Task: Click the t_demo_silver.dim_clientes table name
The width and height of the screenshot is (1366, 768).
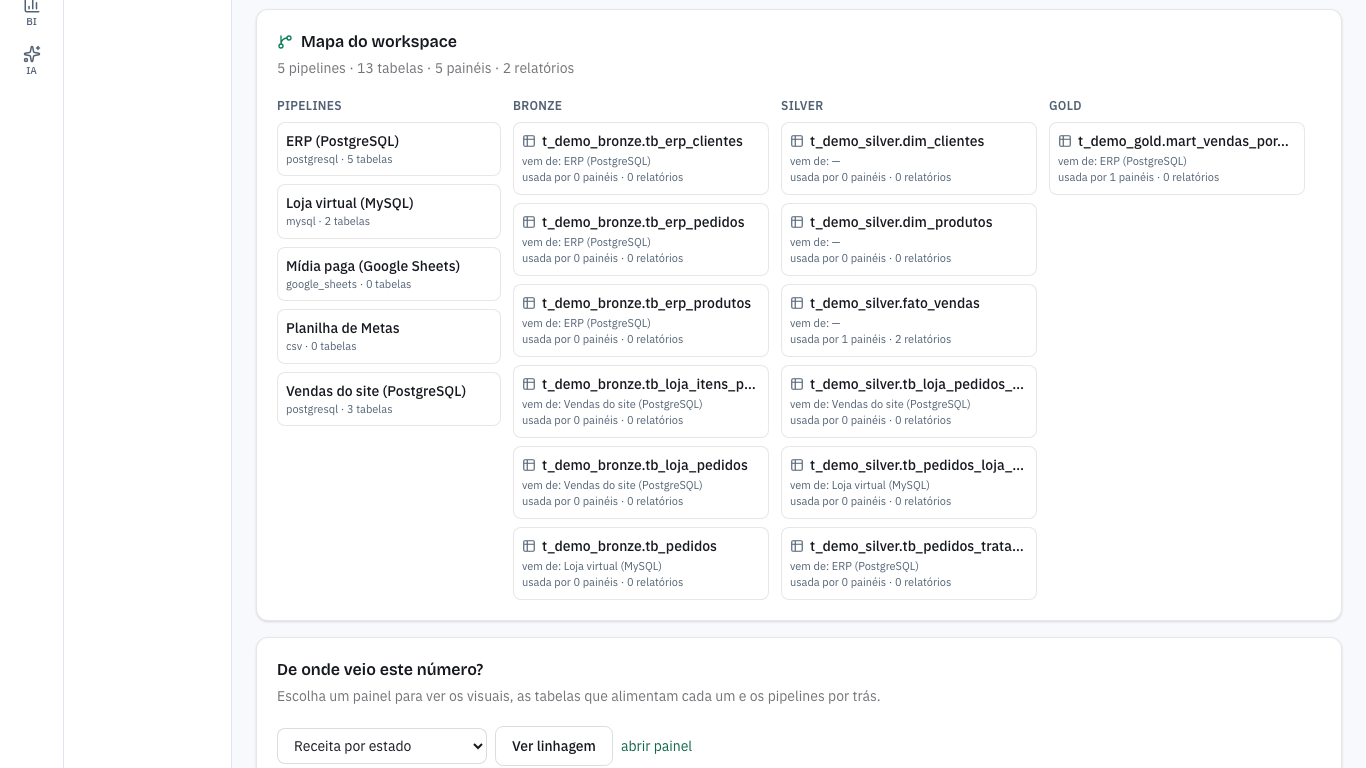Action: click(x=897, y=142)
